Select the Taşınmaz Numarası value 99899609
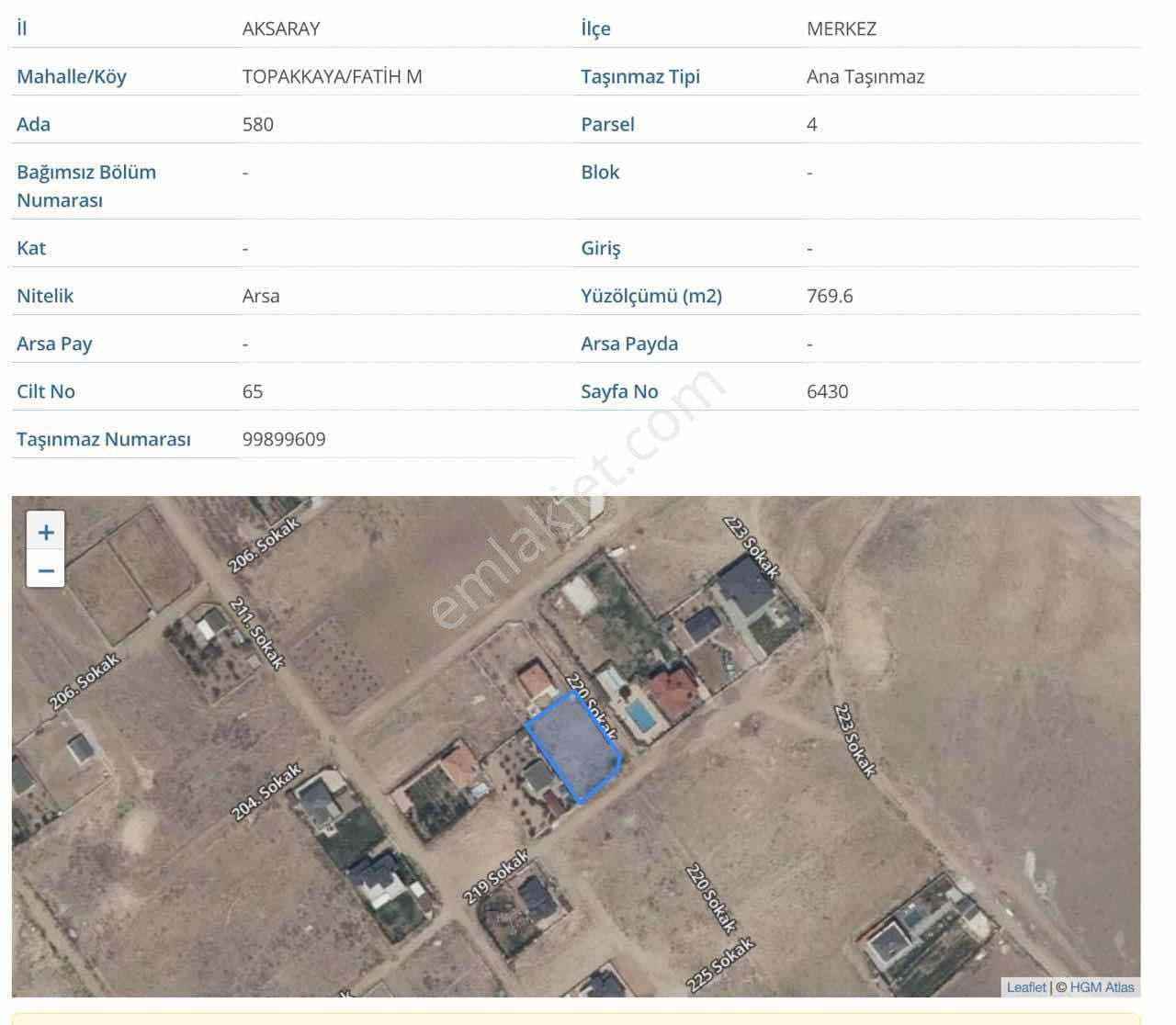Viewport: 1176px width, 1025px height. [x=284, y=439]
